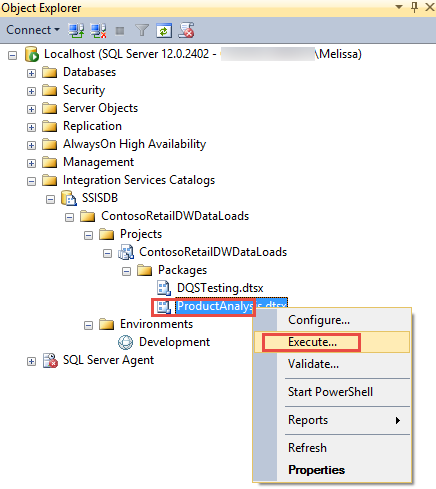
Task: Select the Localhost (SQL Server 12.0.2402) label
Action: tap(203, 54)
